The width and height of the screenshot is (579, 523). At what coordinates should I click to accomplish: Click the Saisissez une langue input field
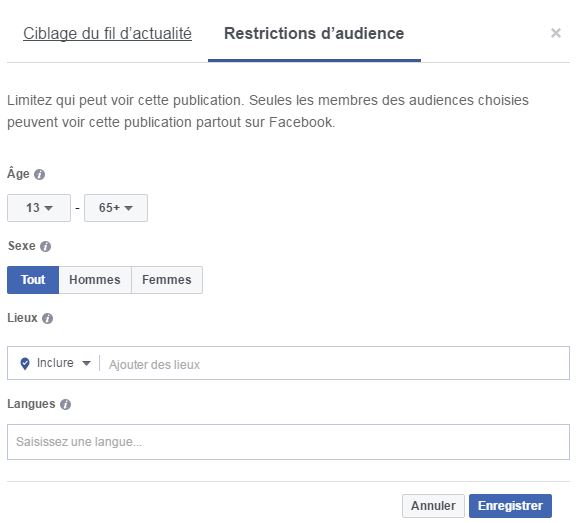(x=288, y=442)
